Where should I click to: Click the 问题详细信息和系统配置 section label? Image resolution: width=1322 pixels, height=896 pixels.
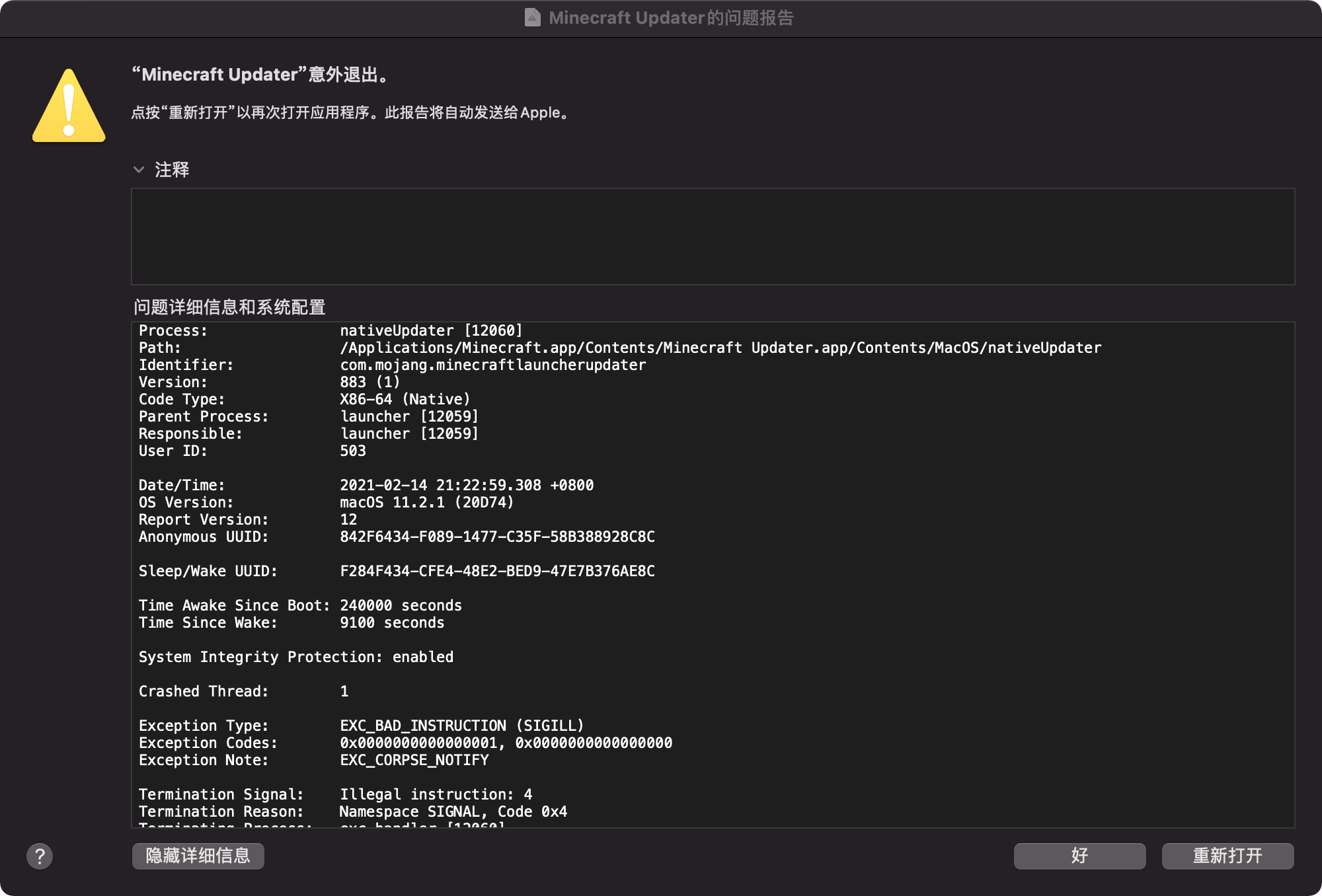tap(229, 307)
